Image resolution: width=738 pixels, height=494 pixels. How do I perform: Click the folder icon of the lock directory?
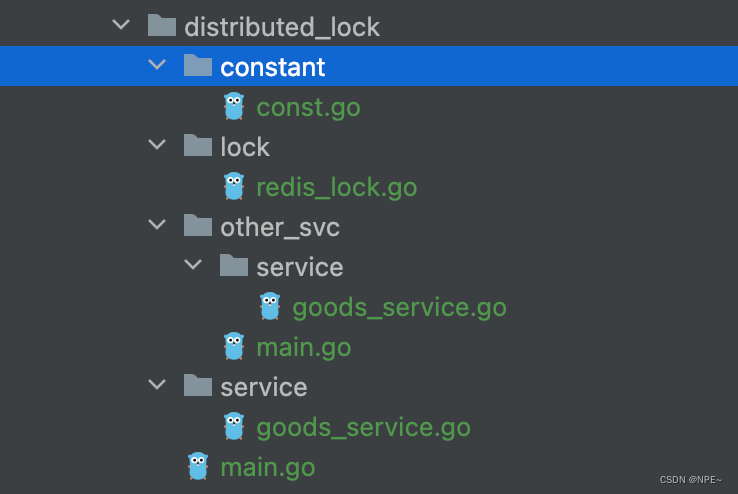[198, 145]
